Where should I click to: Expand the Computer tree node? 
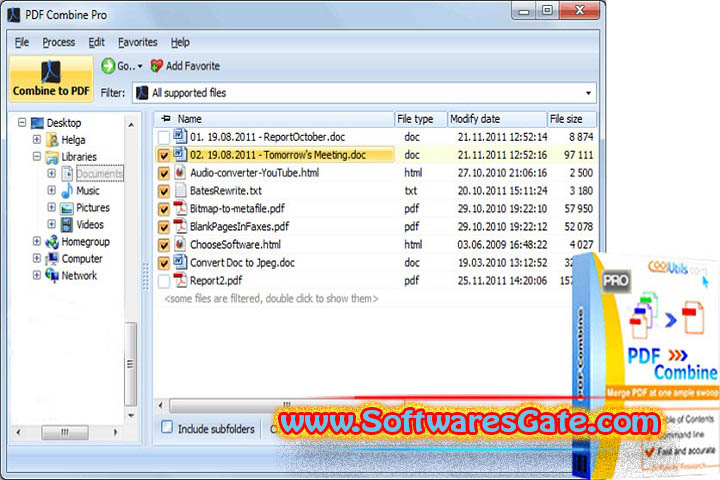pyautogui.click(x=37, y=258)
